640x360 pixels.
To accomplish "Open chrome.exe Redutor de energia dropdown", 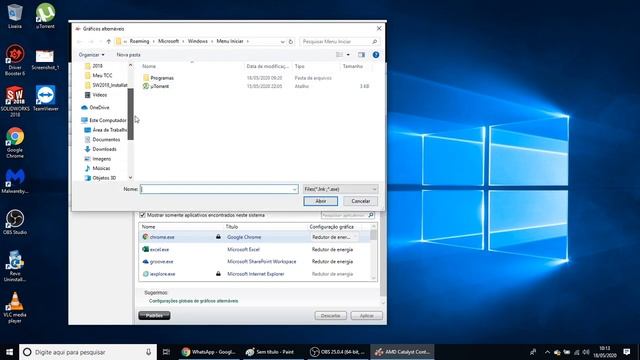I will (334, 237).
